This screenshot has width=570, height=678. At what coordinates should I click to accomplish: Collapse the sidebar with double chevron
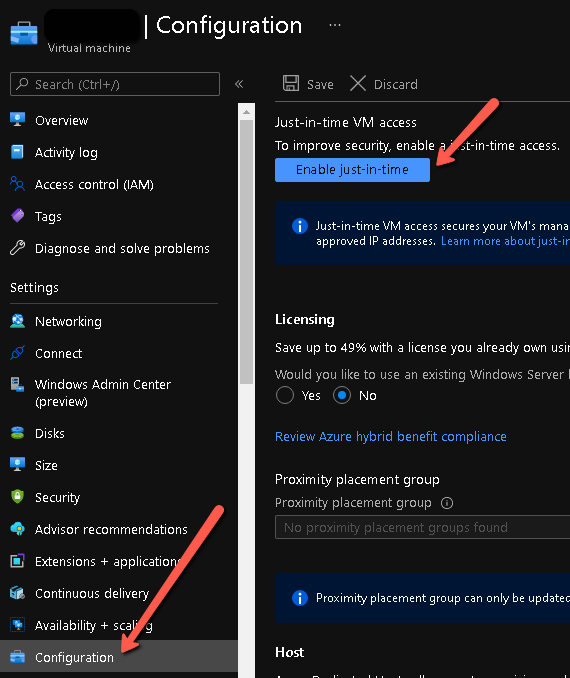[x=239, y=84]
